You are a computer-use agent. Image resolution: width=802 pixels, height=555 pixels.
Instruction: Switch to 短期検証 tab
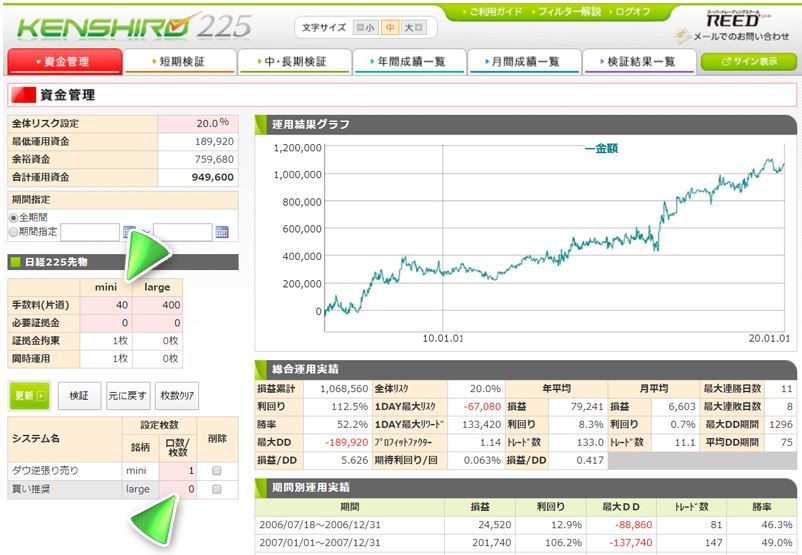[x=180, y=62]
